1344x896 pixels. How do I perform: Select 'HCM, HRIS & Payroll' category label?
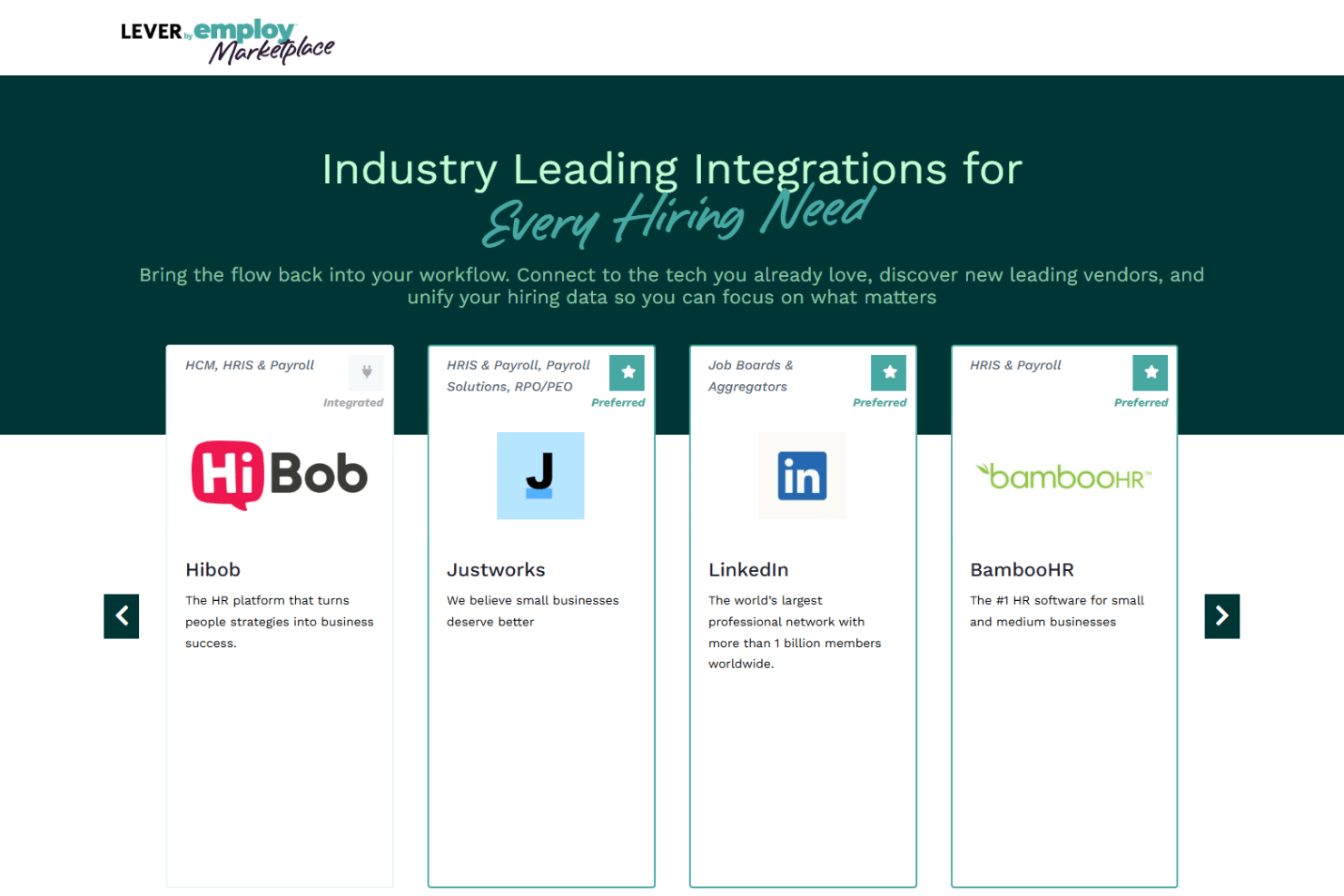tap(250, 365)
